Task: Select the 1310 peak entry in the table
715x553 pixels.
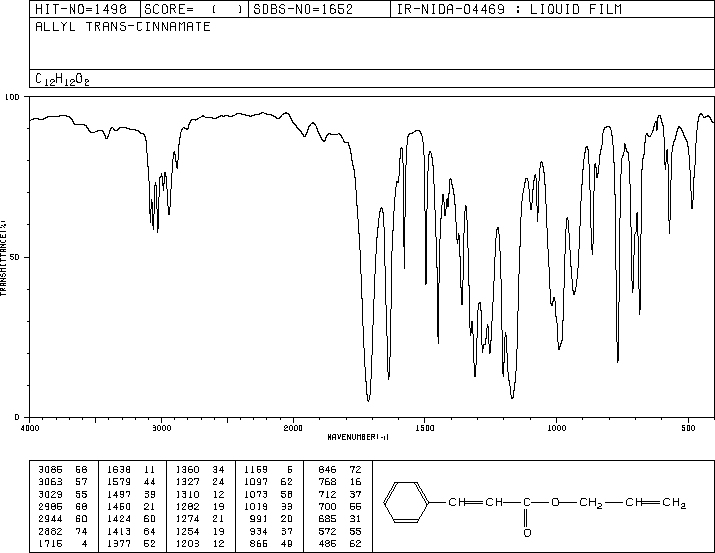Action: tap(200, 494)
